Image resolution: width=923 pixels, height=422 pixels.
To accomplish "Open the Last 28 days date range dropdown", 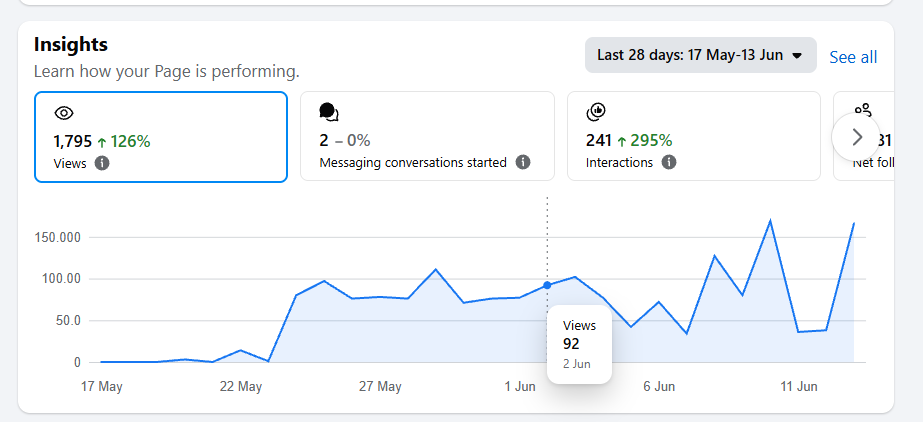I will click(700, 55).
